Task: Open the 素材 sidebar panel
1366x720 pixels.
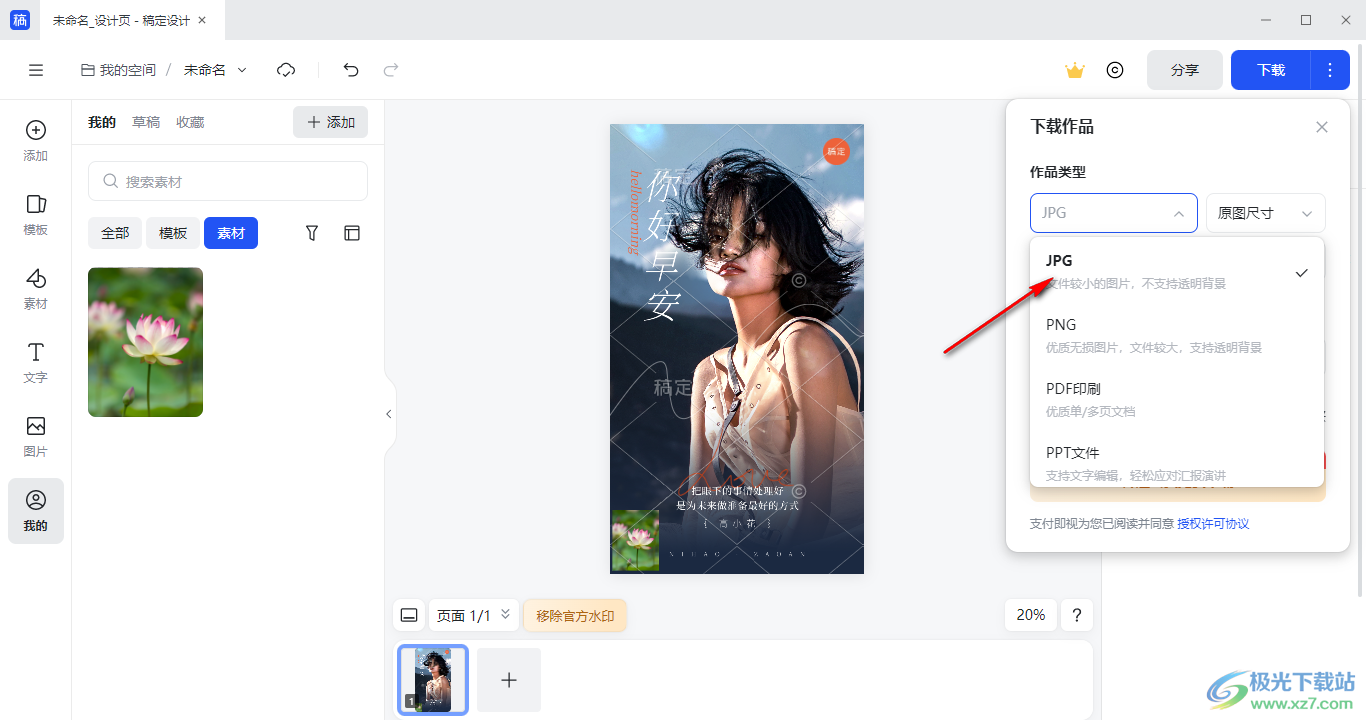Action: click(36, 289)
